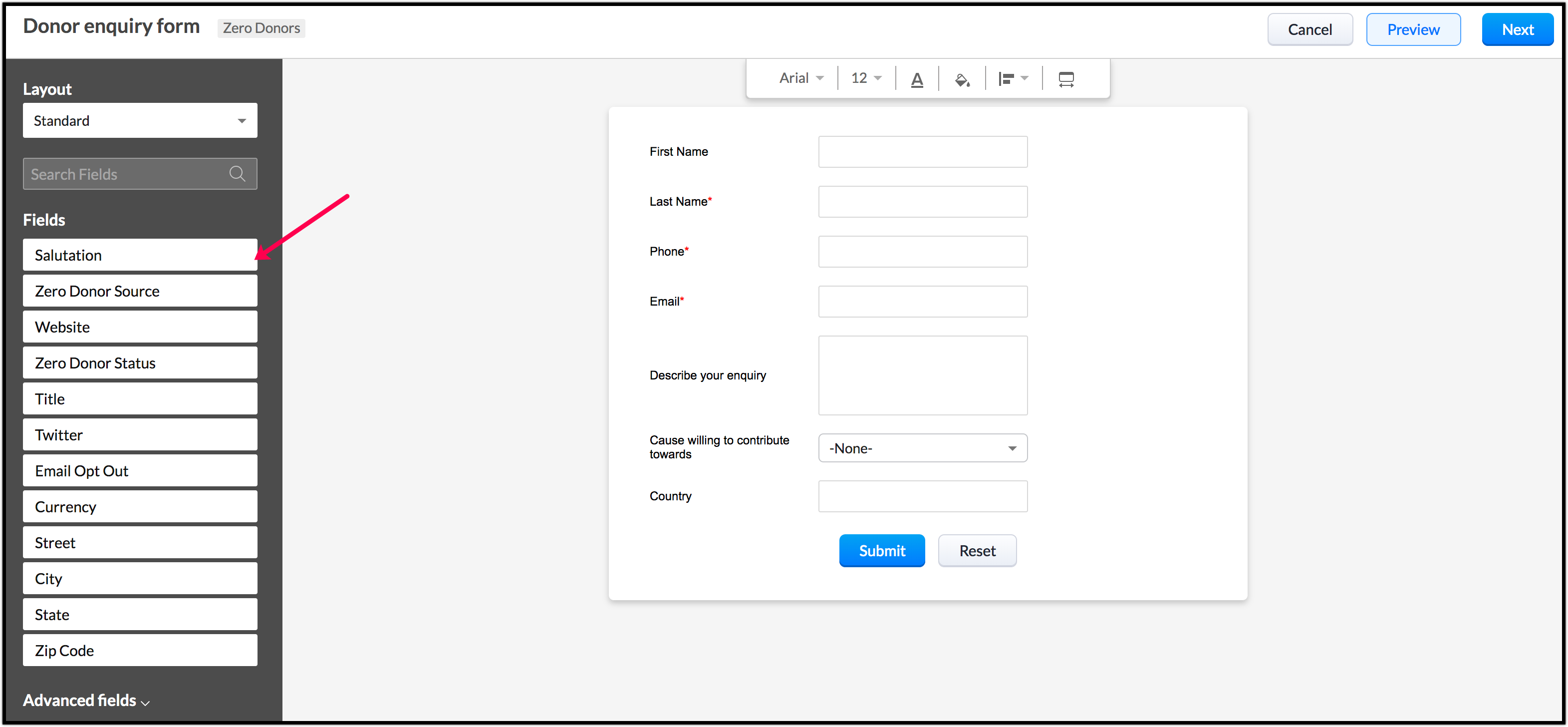Click the blue Submit button
Image resolution: width=1568 pixels, height=727 pixels.
pos(881,550)
